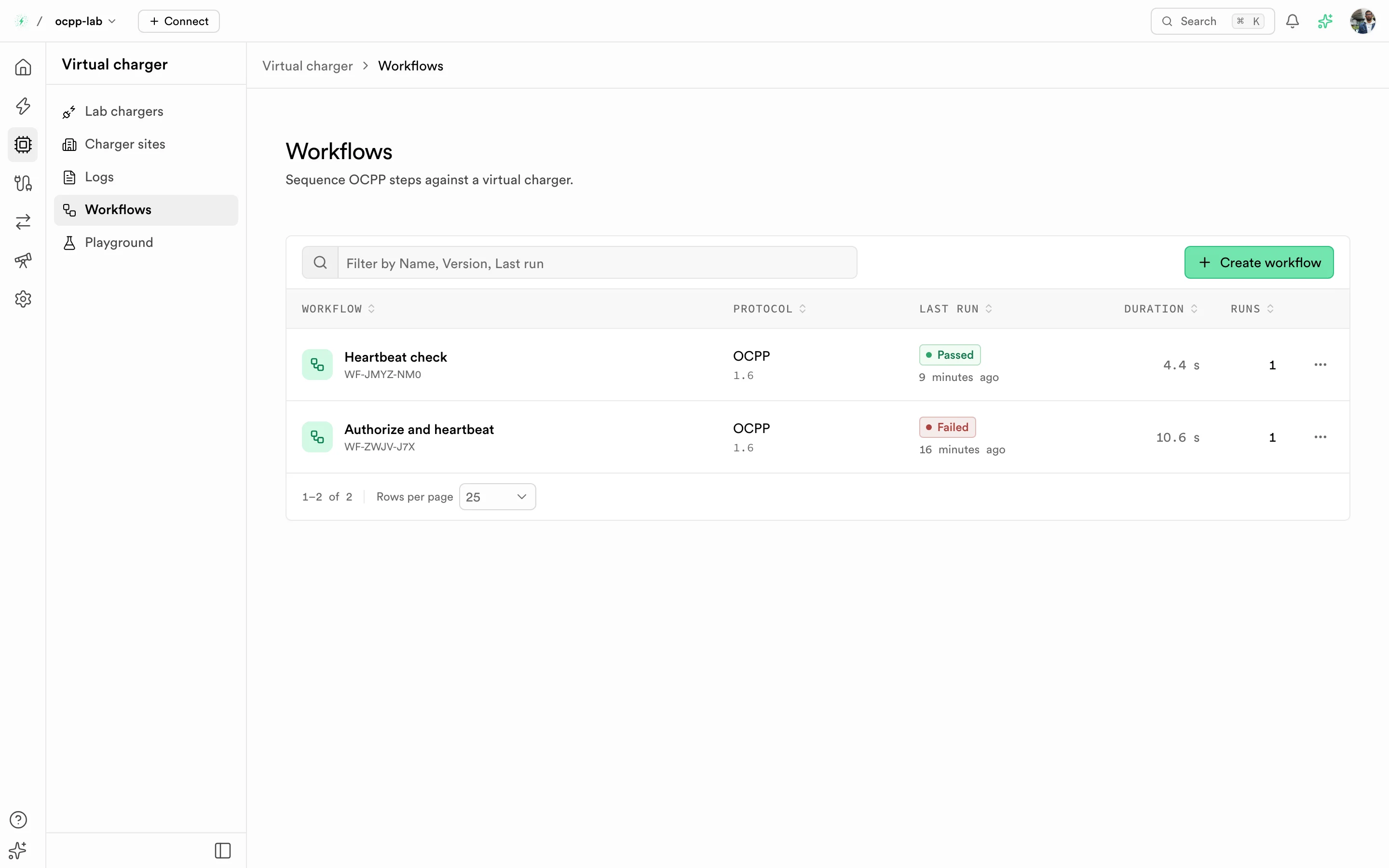Sort by the Protocol column
1389x868 pixels.
770,309
